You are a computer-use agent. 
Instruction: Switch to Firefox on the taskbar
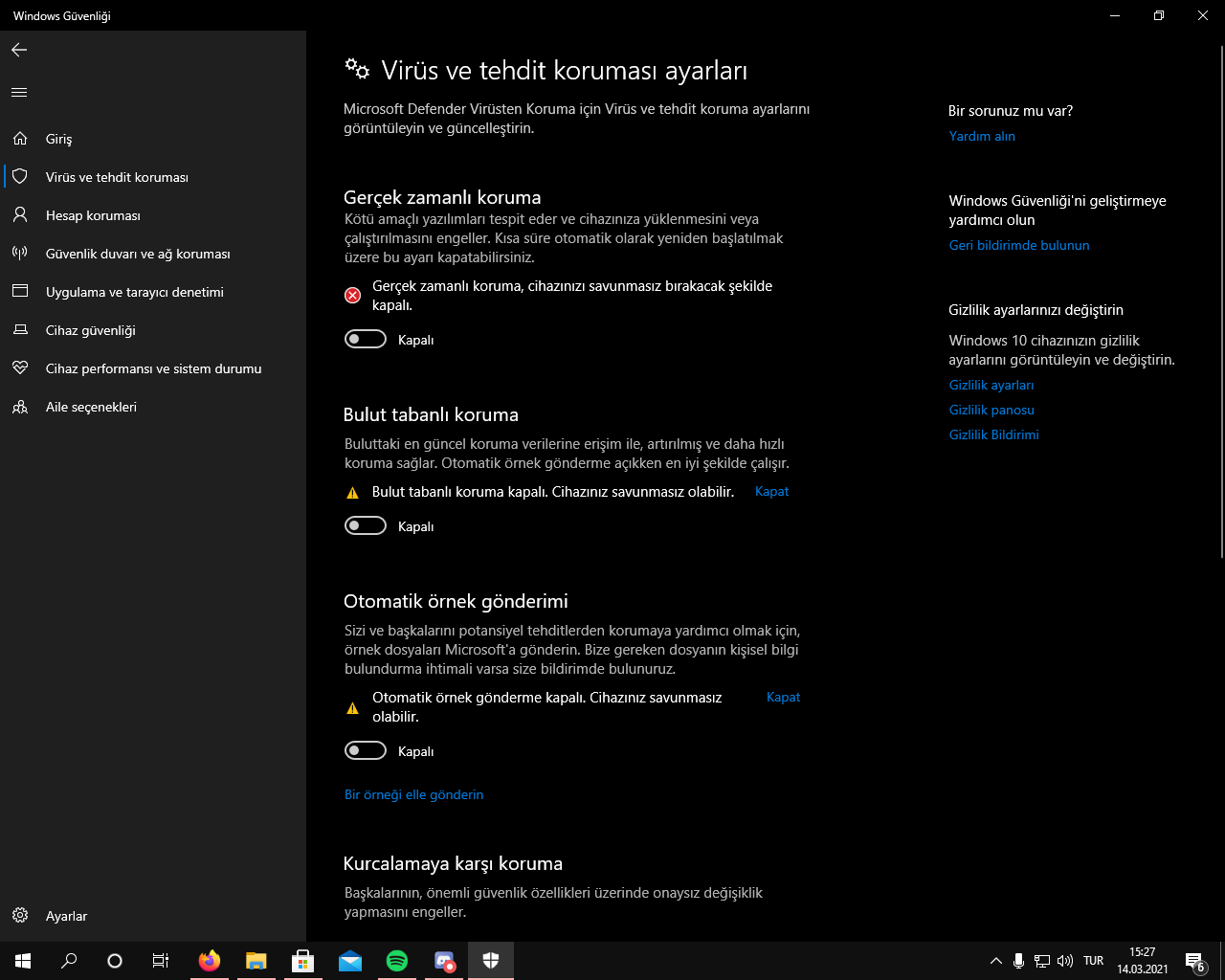click(209, 961)
